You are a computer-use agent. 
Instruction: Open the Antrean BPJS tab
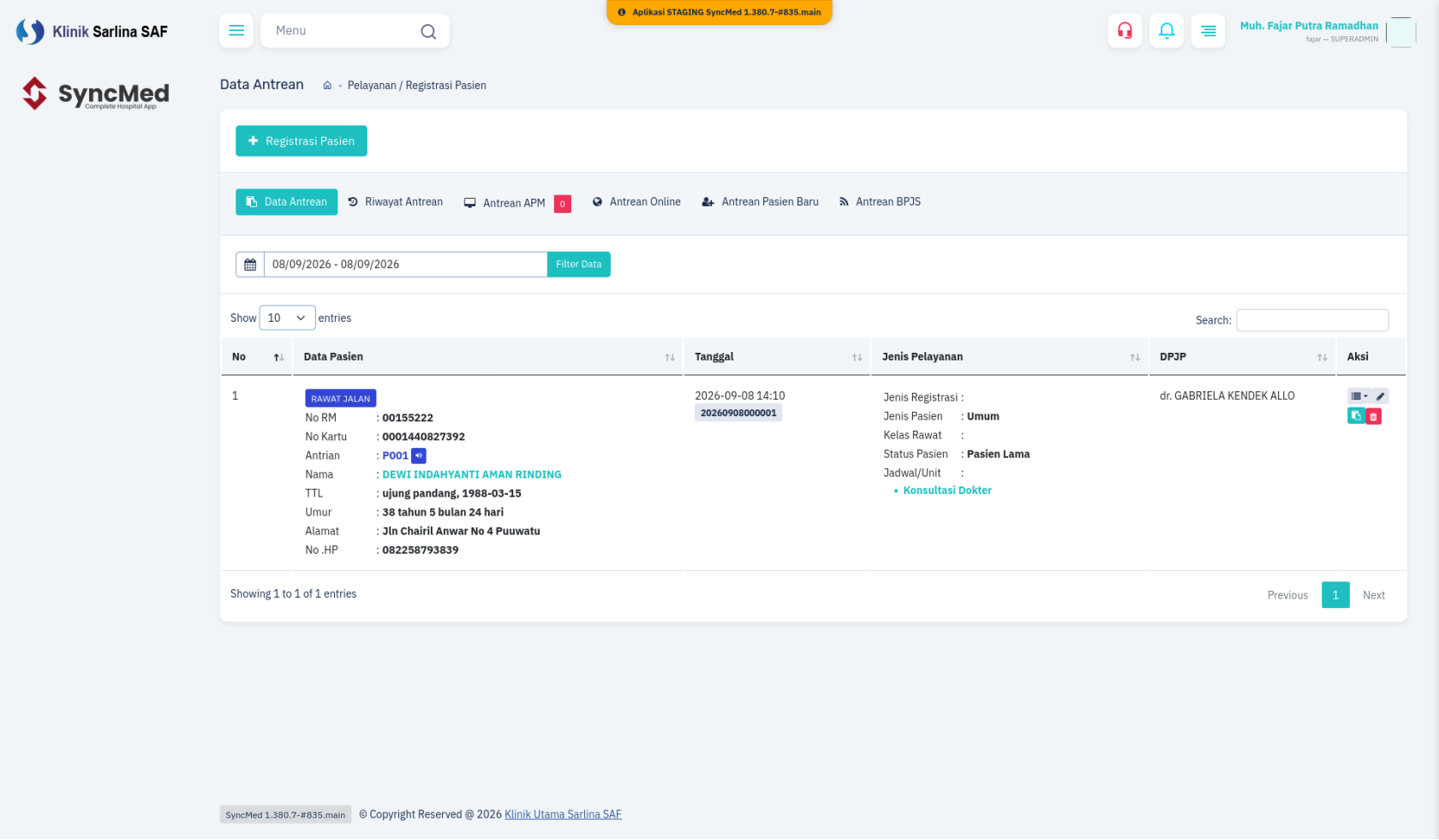pos(880,202)
